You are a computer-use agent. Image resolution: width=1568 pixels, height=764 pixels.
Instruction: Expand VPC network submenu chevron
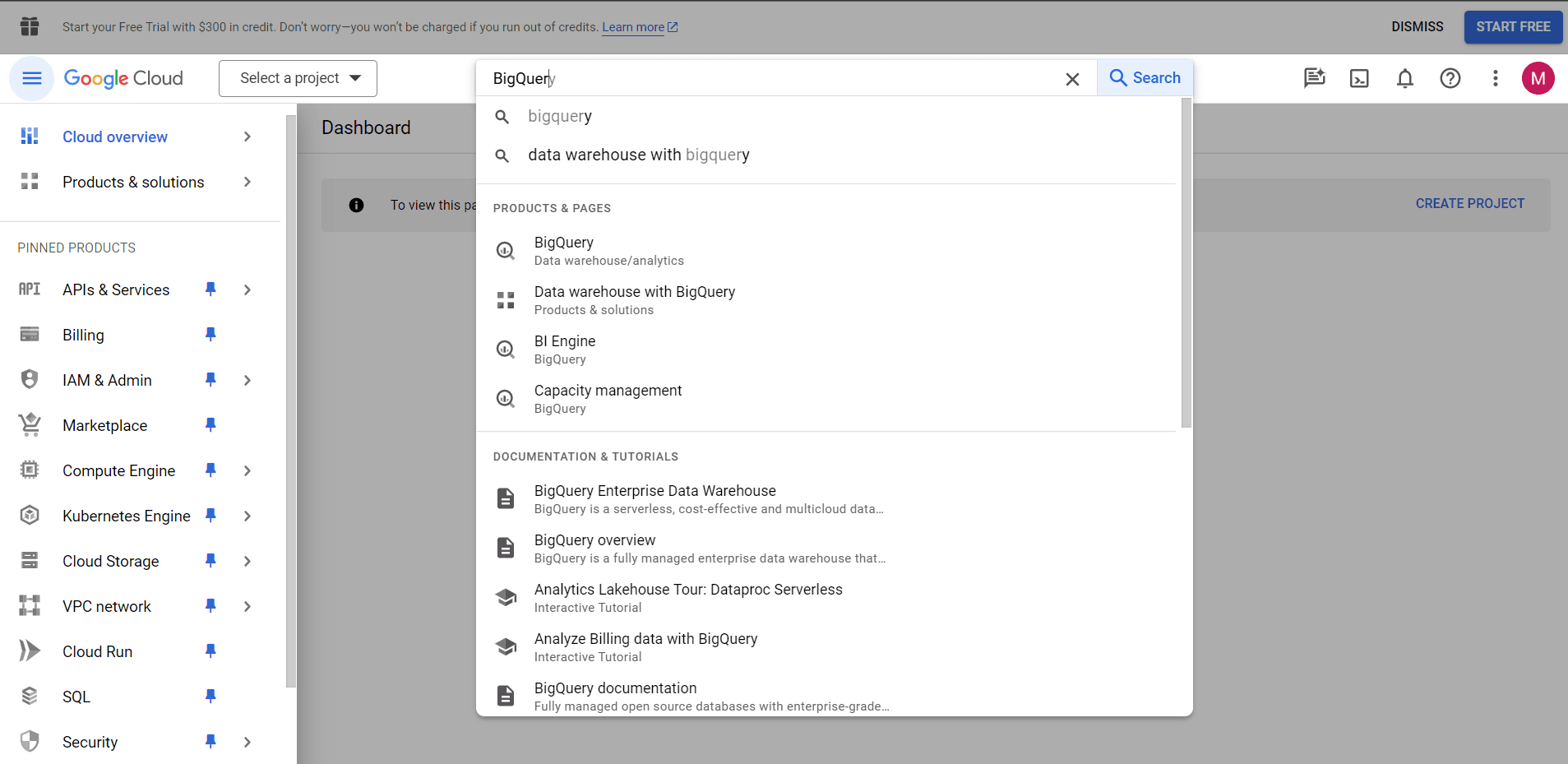[x=247, y=606]
